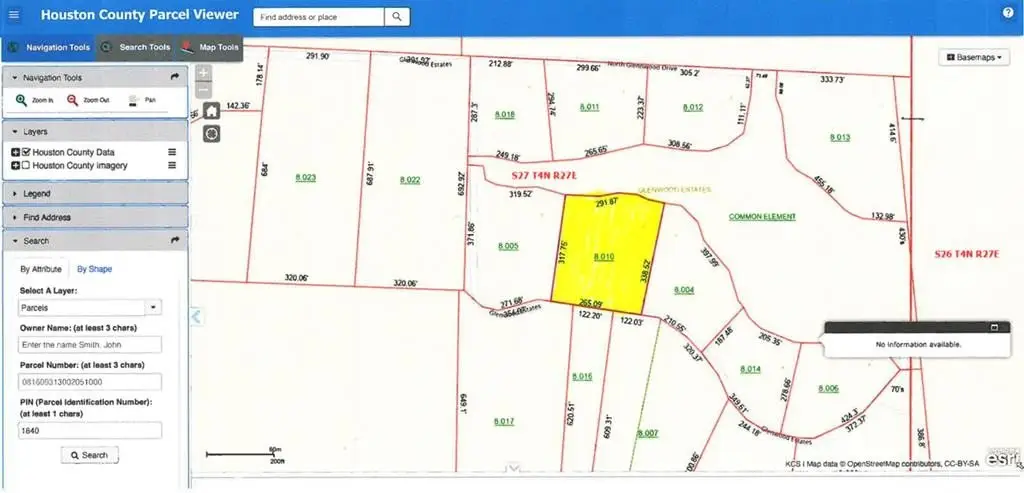1024x493 pixels.
Task: Expand the Legend panel
Action: (x=95, y=193)
